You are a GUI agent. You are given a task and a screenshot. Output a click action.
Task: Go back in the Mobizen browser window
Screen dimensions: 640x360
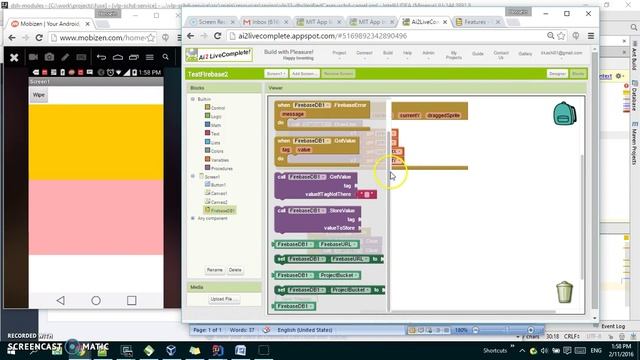pyautogui.click(x=12, y=38)
